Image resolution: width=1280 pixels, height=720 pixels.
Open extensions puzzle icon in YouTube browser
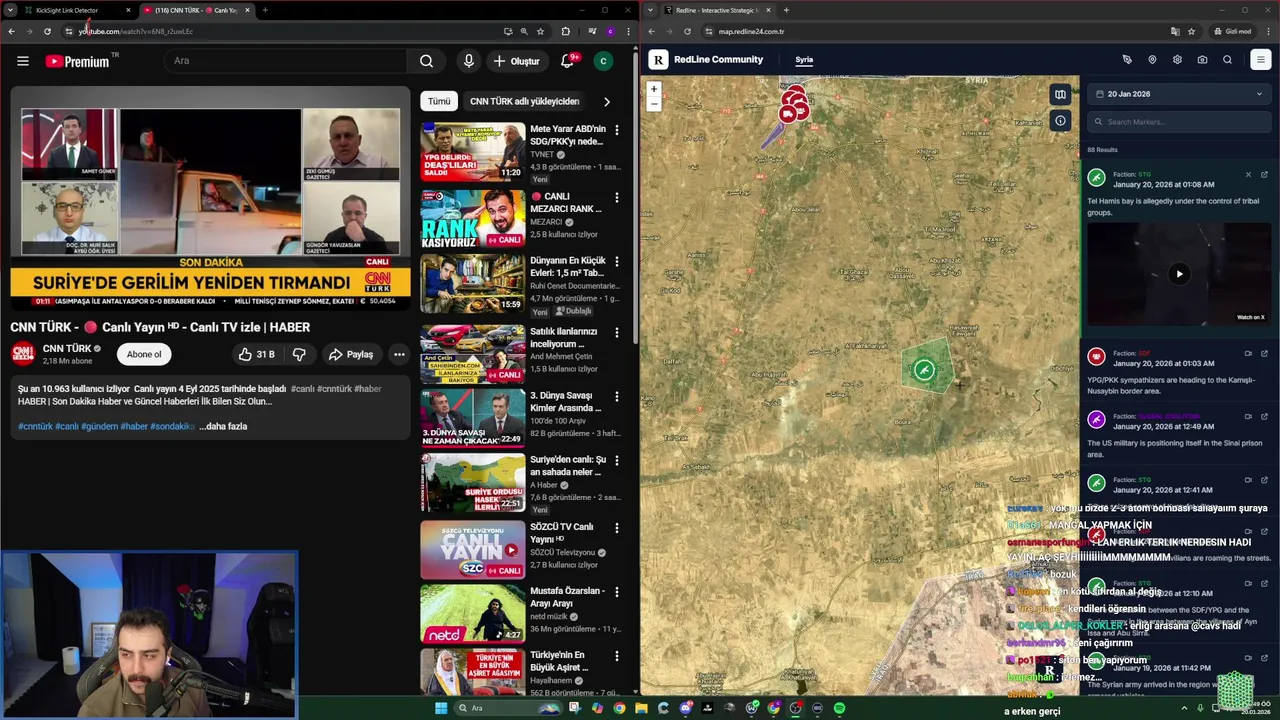[565, 31]
